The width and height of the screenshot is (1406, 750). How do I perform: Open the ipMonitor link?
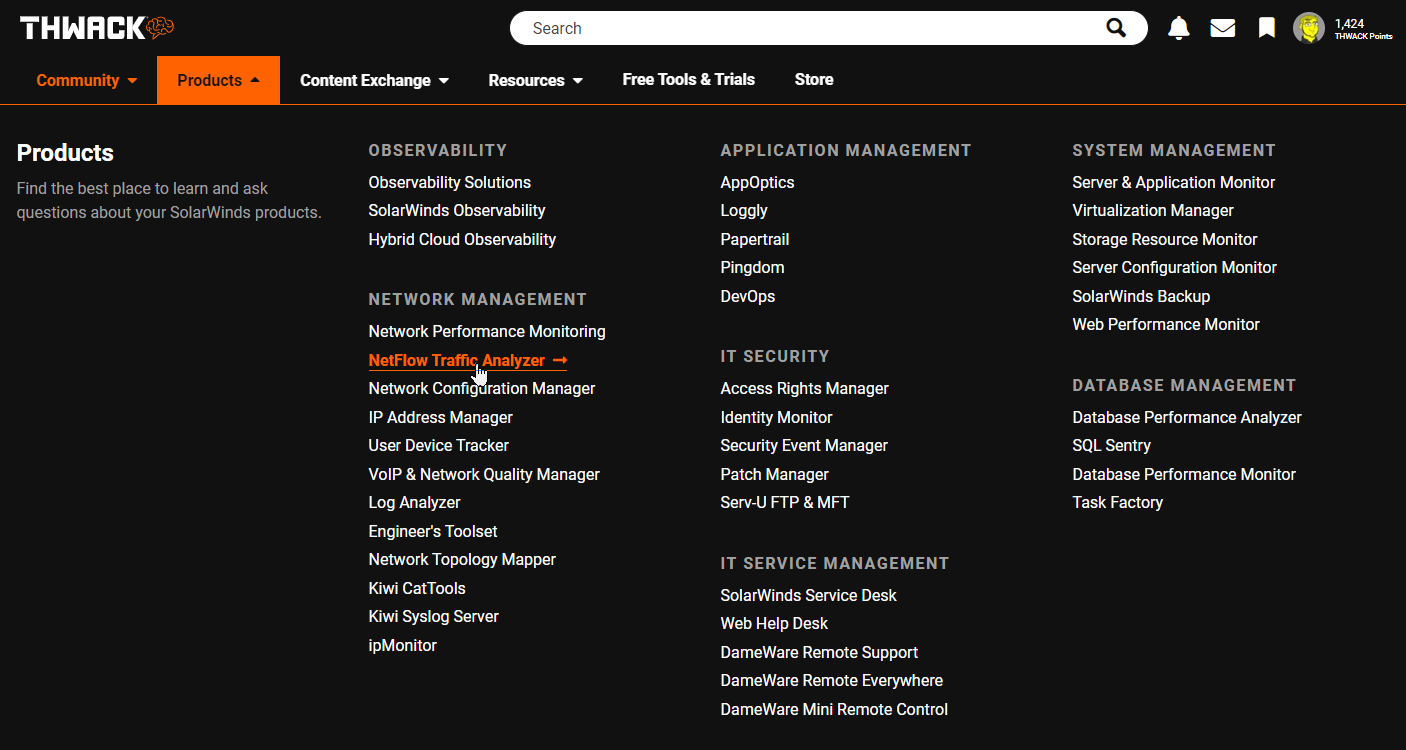tap(402, 645)
